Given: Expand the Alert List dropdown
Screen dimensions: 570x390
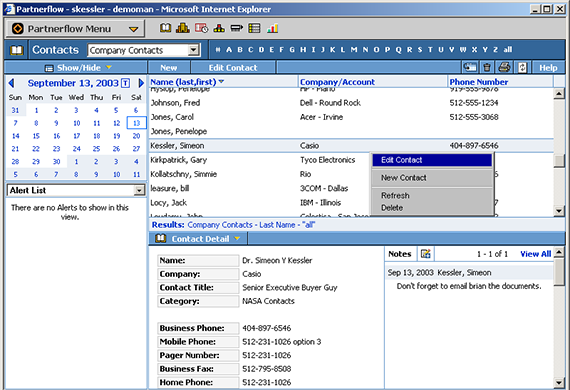Looking at the screenshot, I should [139, 190].
